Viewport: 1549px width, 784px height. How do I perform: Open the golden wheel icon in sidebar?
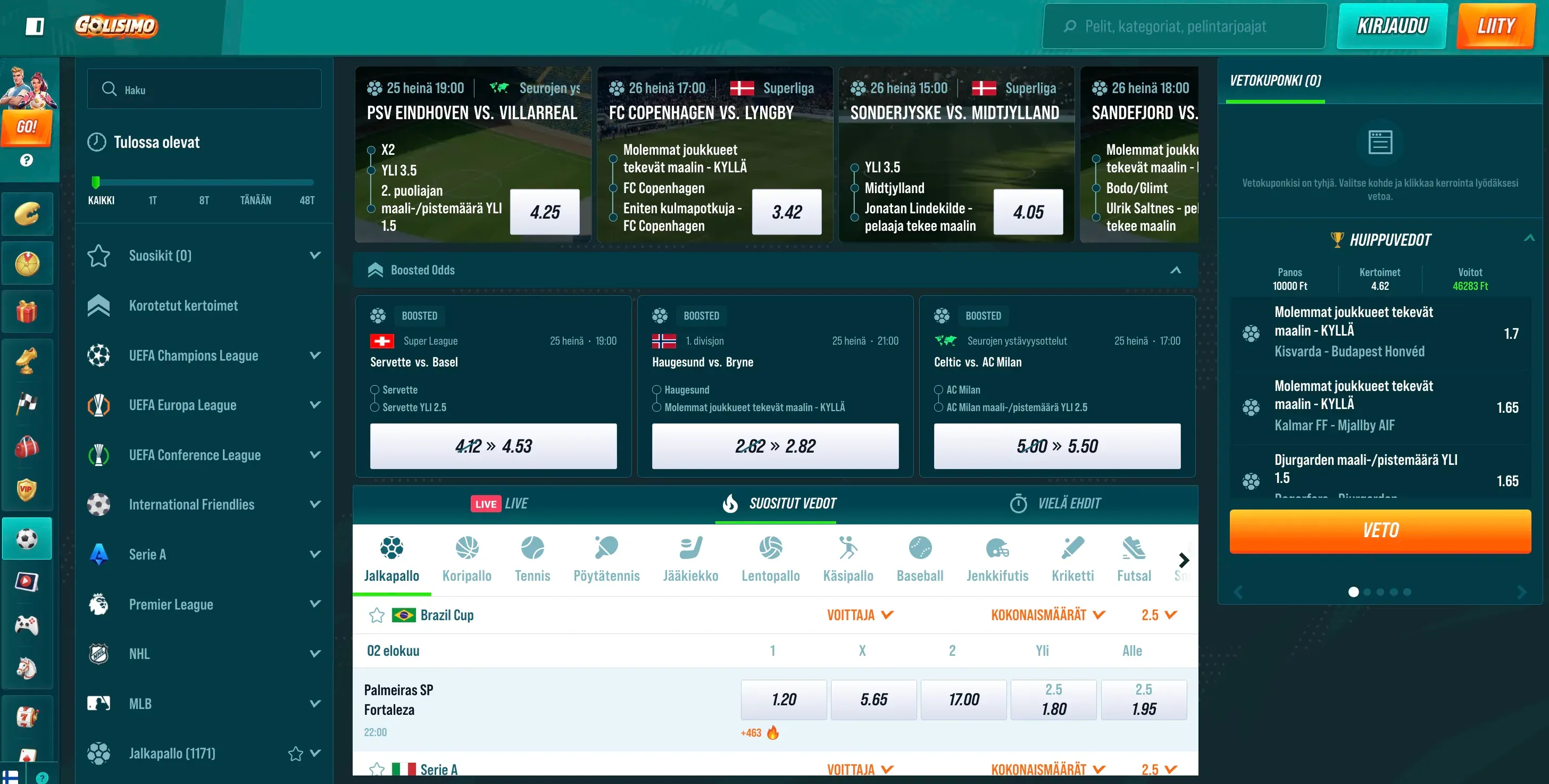(x=27, y=263)
